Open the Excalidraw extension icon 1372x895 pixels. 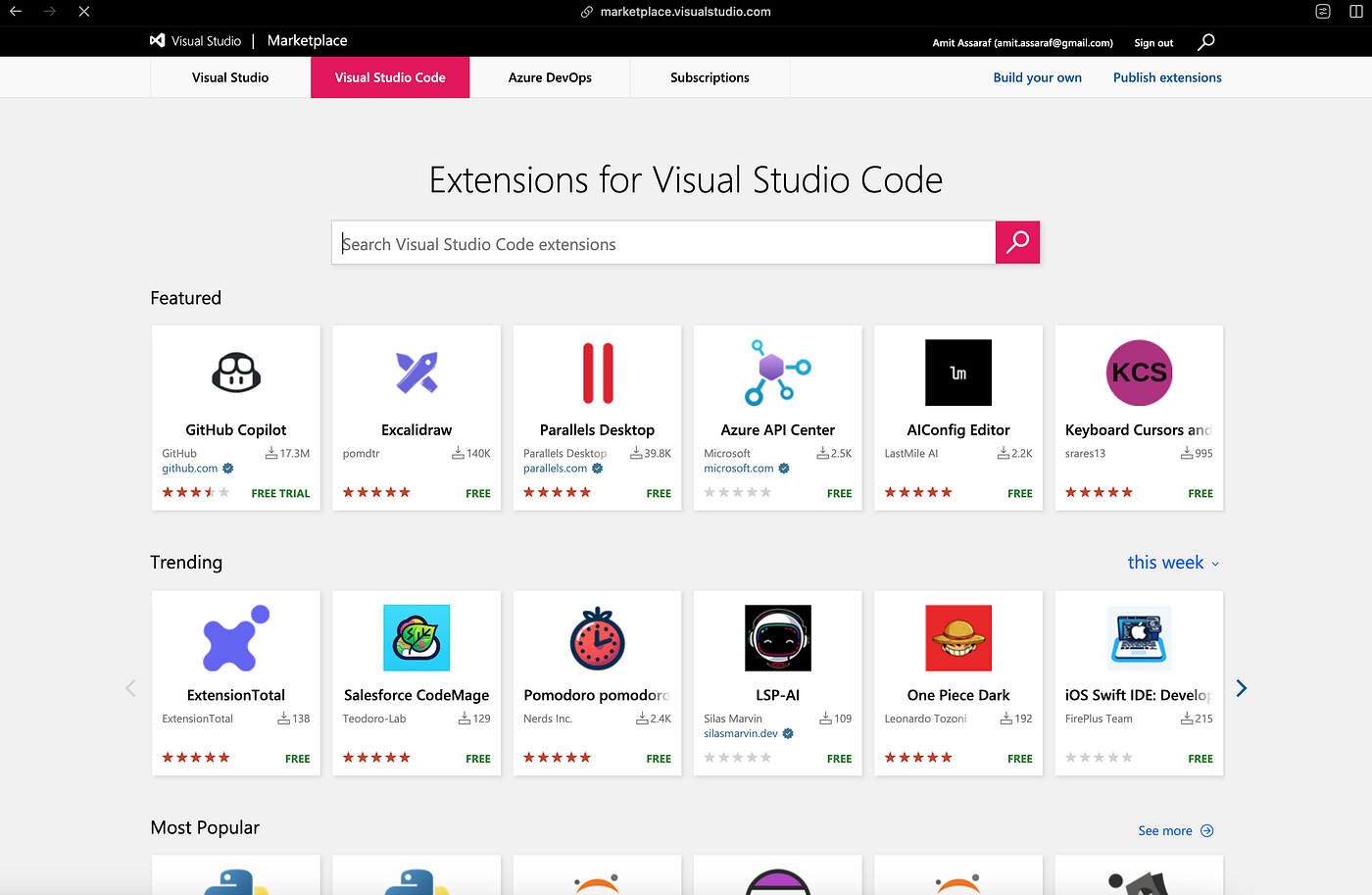416,373
